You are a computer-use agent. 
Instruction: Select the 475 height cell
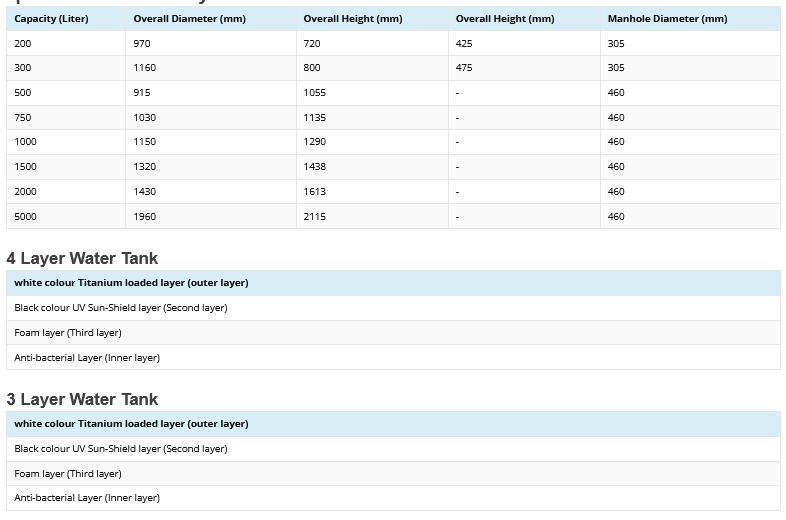(464, 68)
